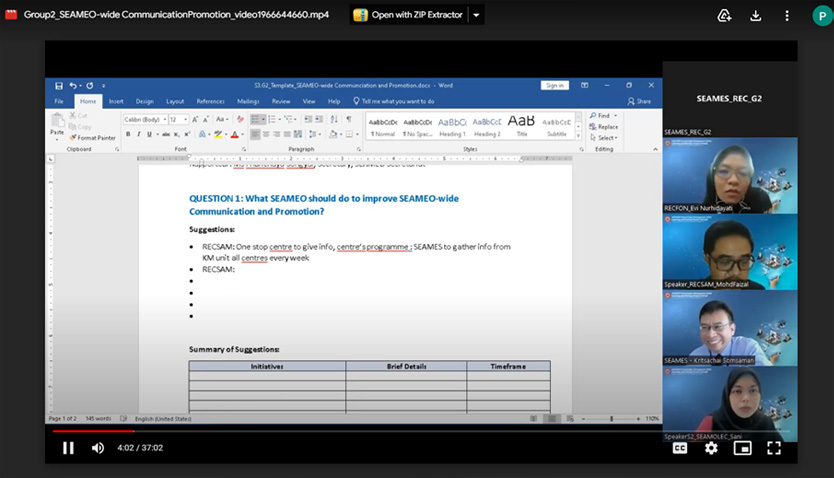
Task: Open Line and Paragraph Spacing dropdown
Action: click(x=313, y=135)
